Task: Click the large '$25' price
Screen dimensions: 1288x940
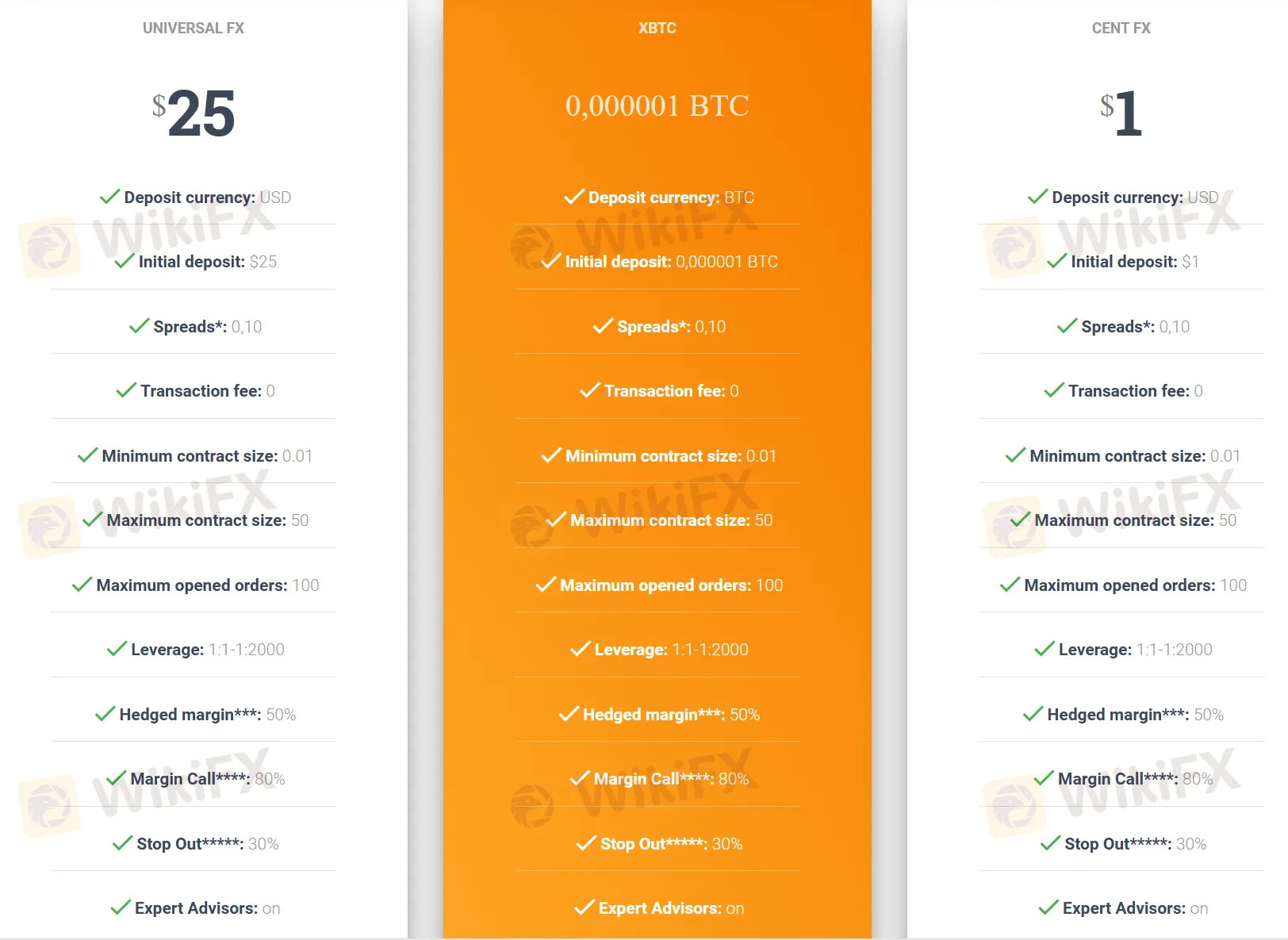Action: point(194,113)
